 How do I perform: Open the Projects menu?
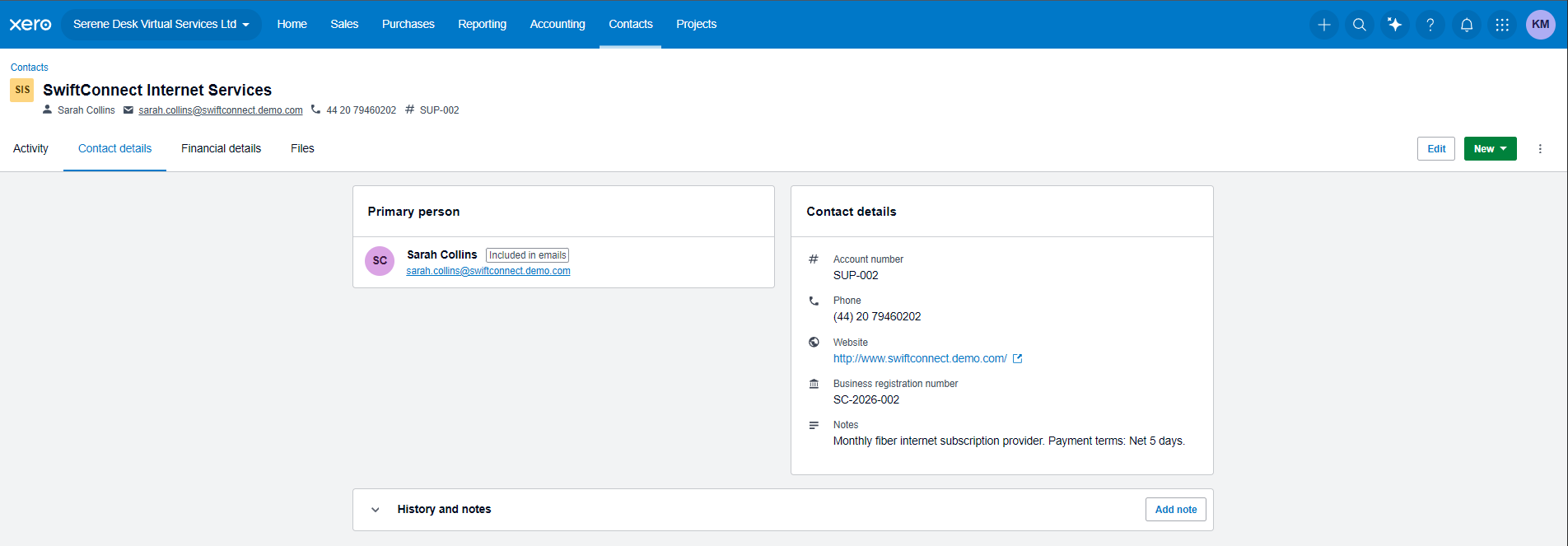pyautogui.click(x=697, y=25)
